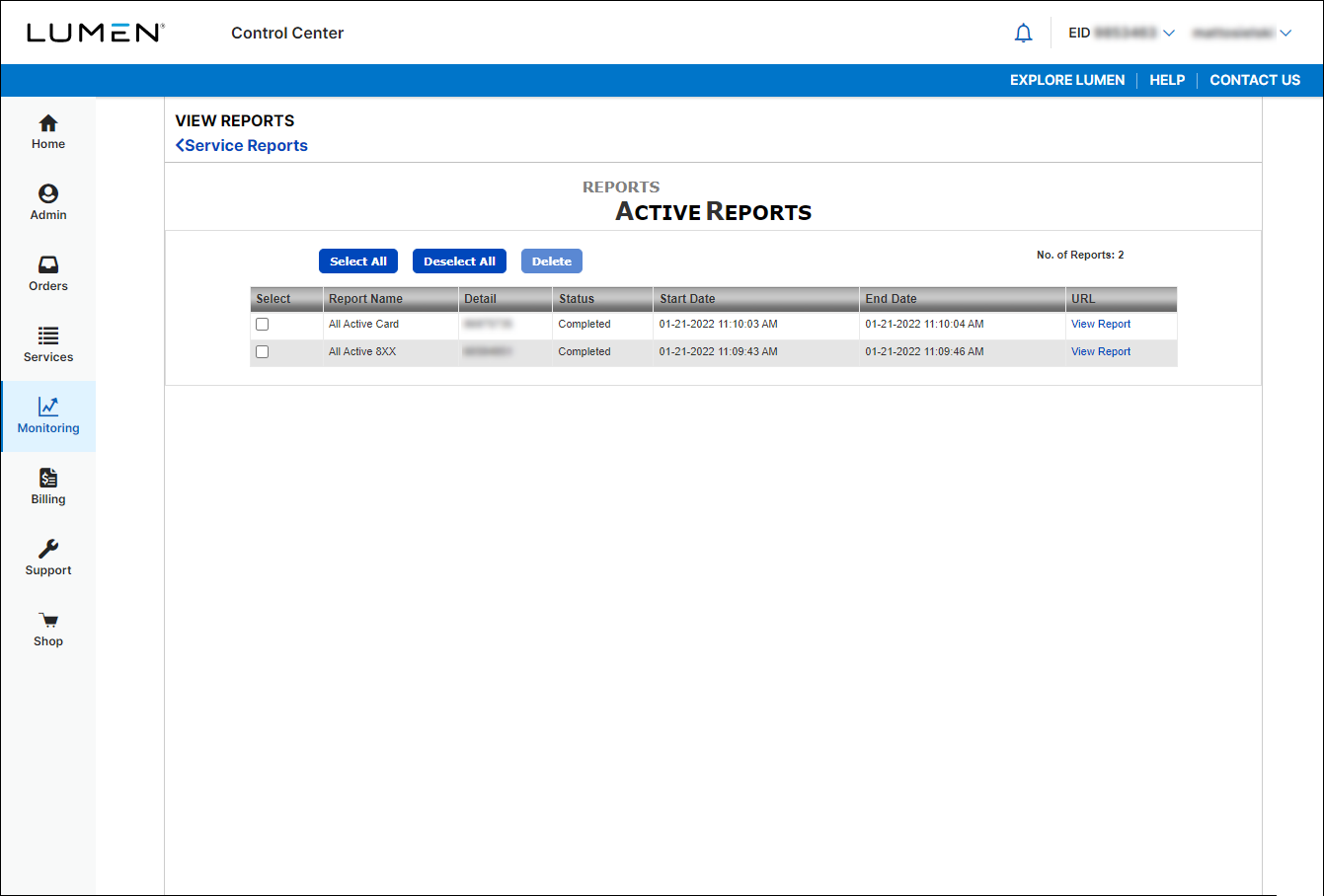Open View Report for All Active Card
Image resolution: width=1324 pixels, height=896 pixels.
1101,324
